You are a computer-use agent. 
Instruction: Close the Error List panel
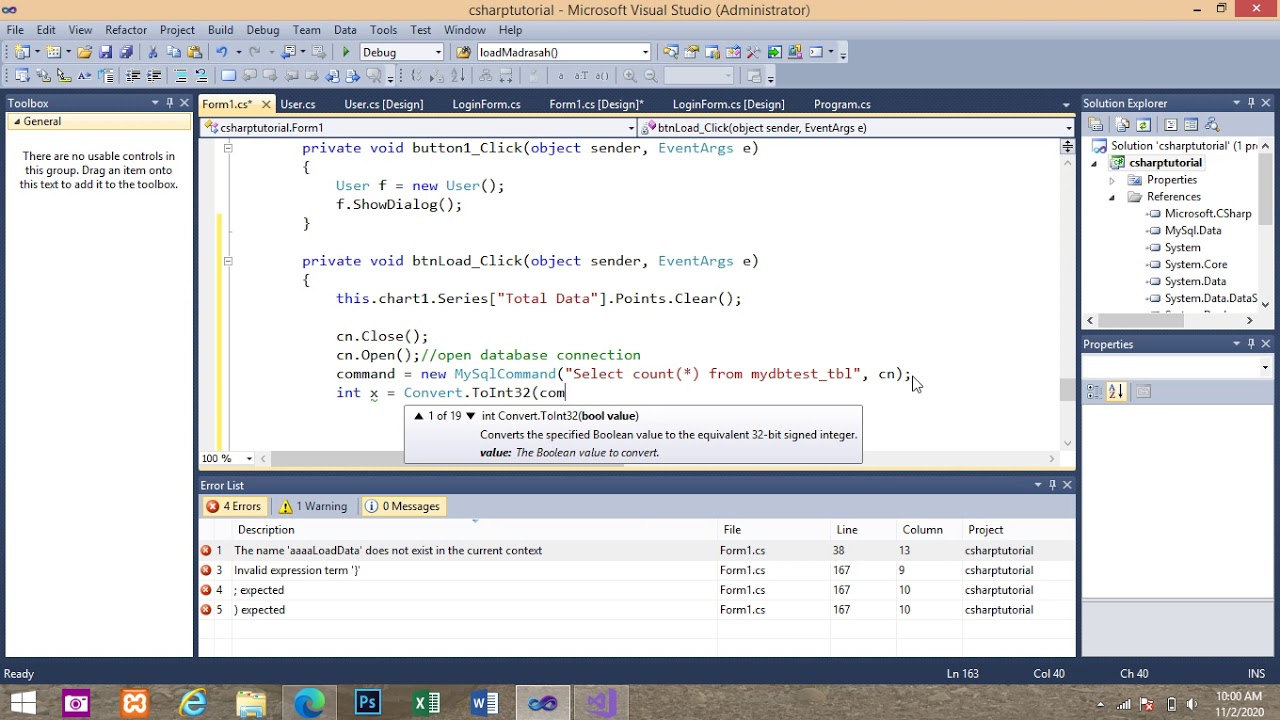[1067, 485]
